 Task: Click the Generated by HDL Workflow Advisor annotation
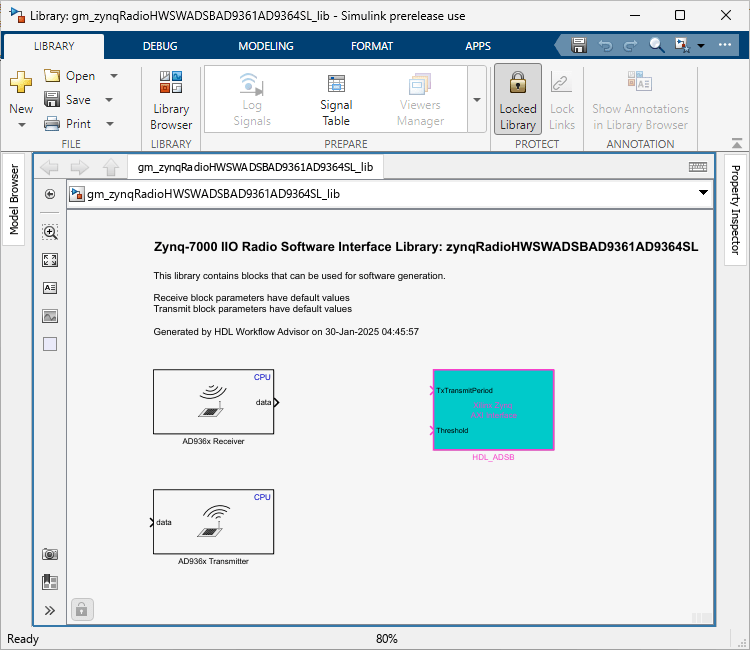286,331
